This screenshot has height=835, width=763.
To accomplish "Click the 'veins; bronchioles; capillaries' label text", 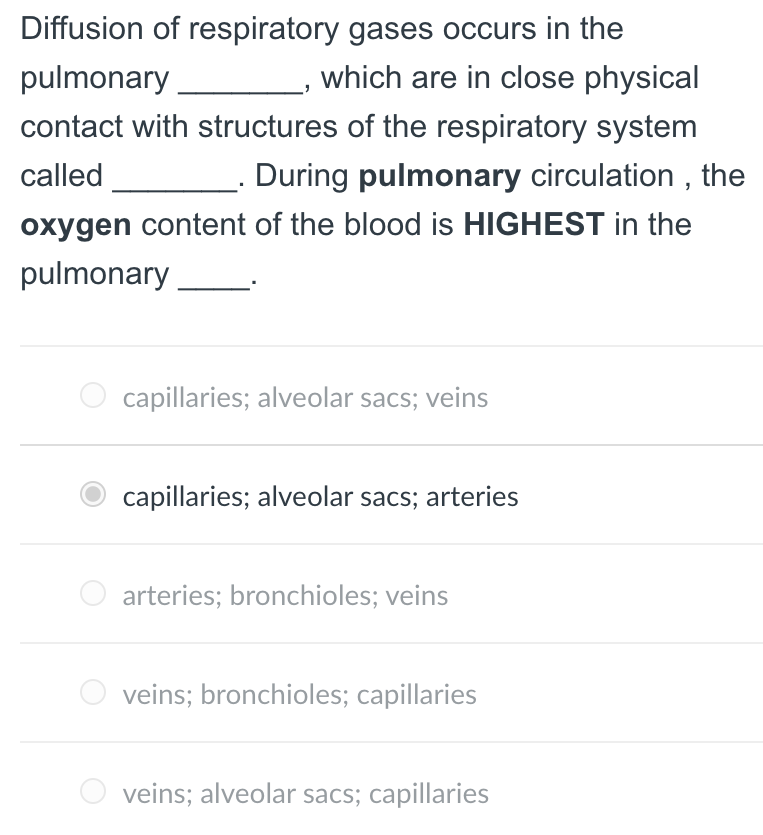I will coord(299,693).
